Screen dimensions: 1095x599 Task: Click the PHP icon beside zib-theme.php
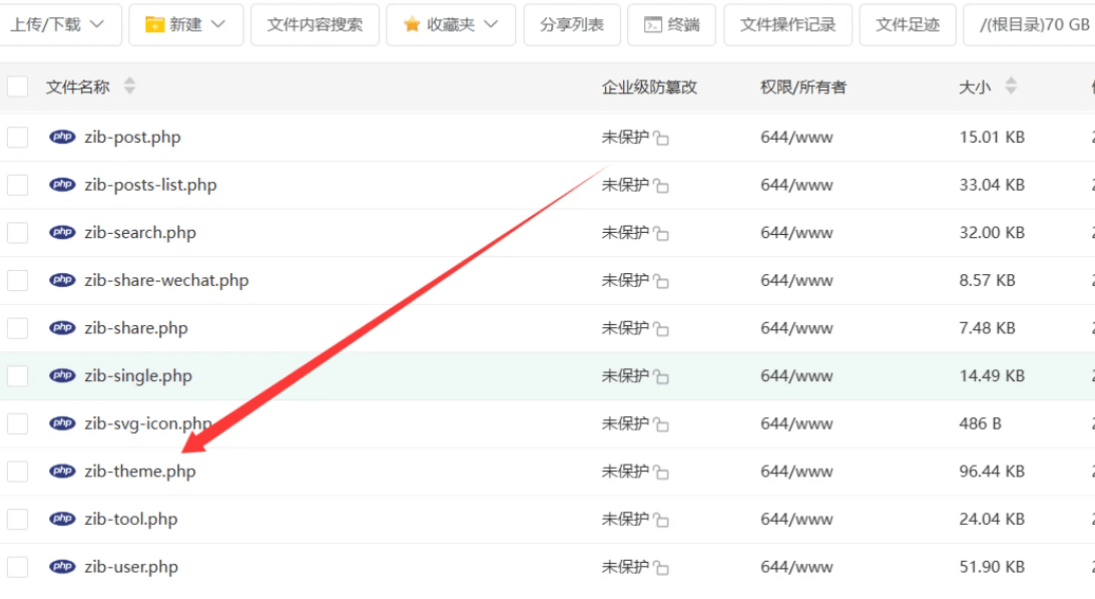click(x=63, y=471)
